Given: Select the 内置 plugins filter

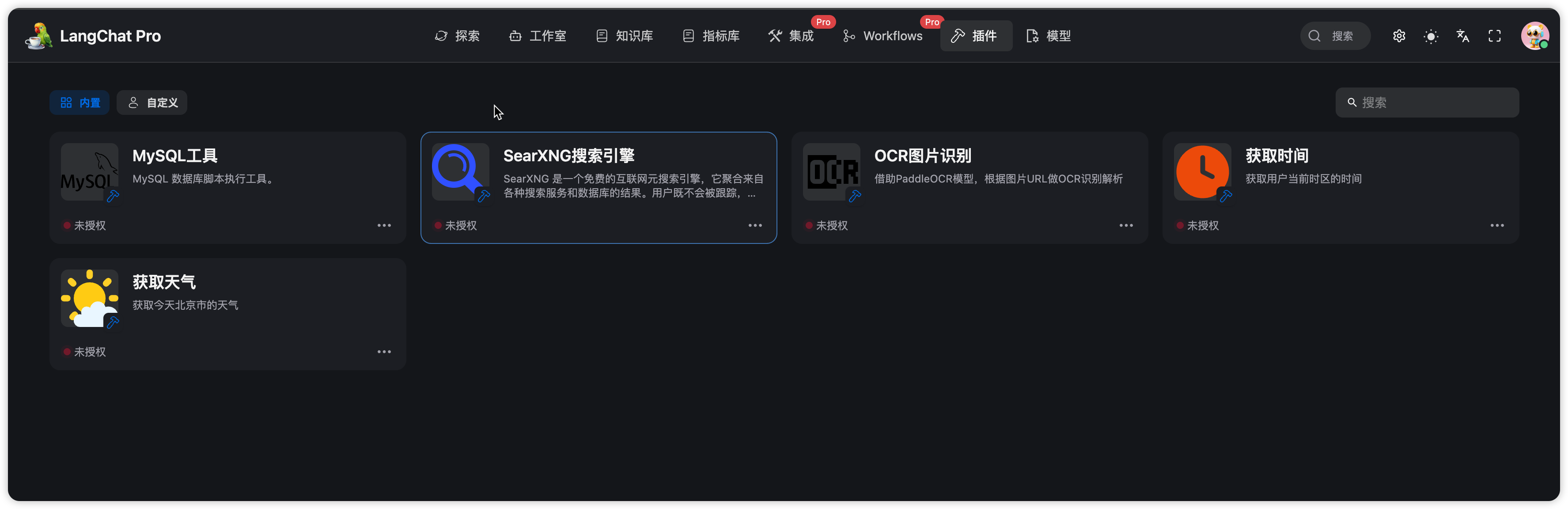Looking at the screenshot, I should 80,103.
